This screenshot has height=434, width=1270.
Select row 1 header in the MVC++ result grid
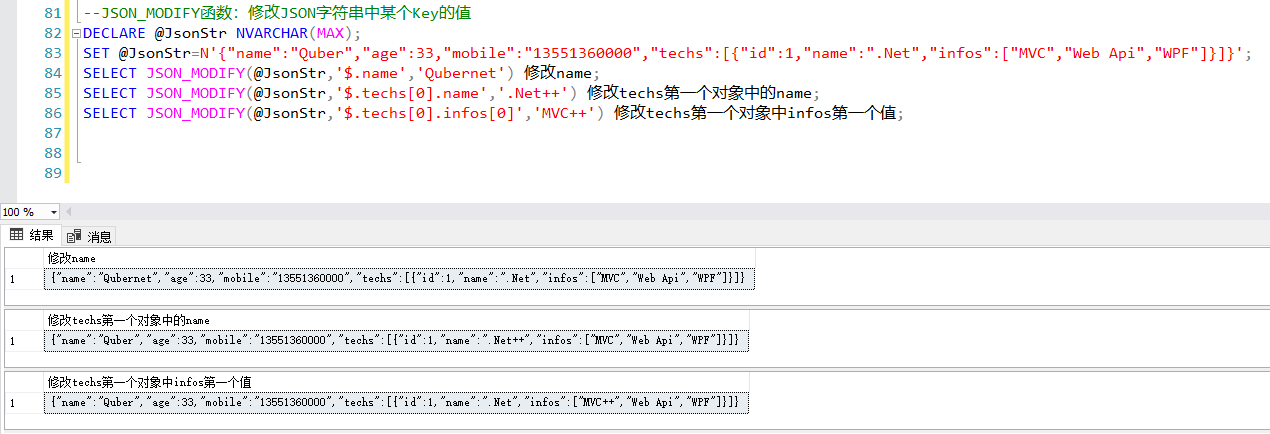click(x=25, y=402)
